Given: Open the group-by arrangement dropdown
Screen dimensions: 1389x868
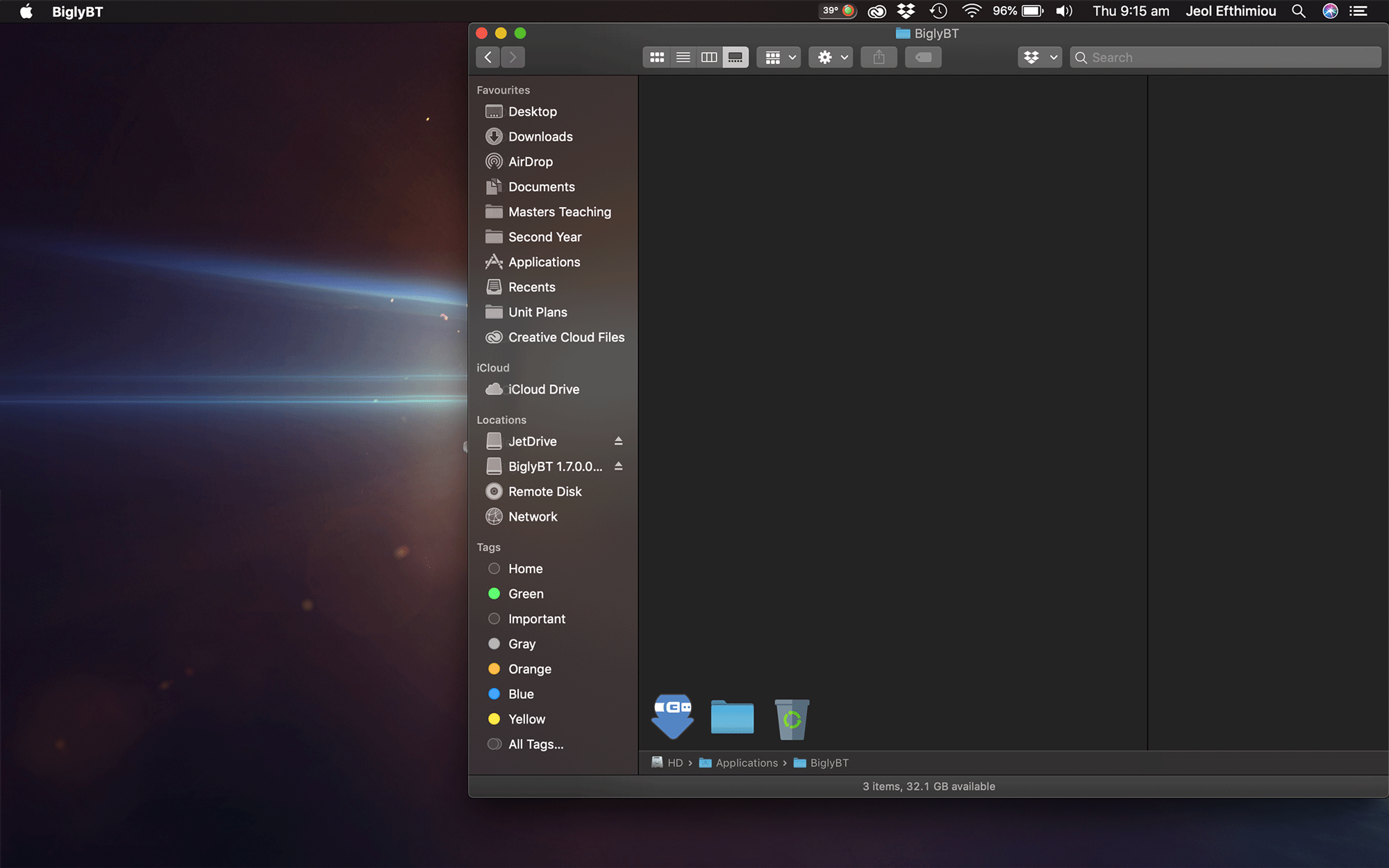Looking at the screenshot, I should [x=779, y=58].
